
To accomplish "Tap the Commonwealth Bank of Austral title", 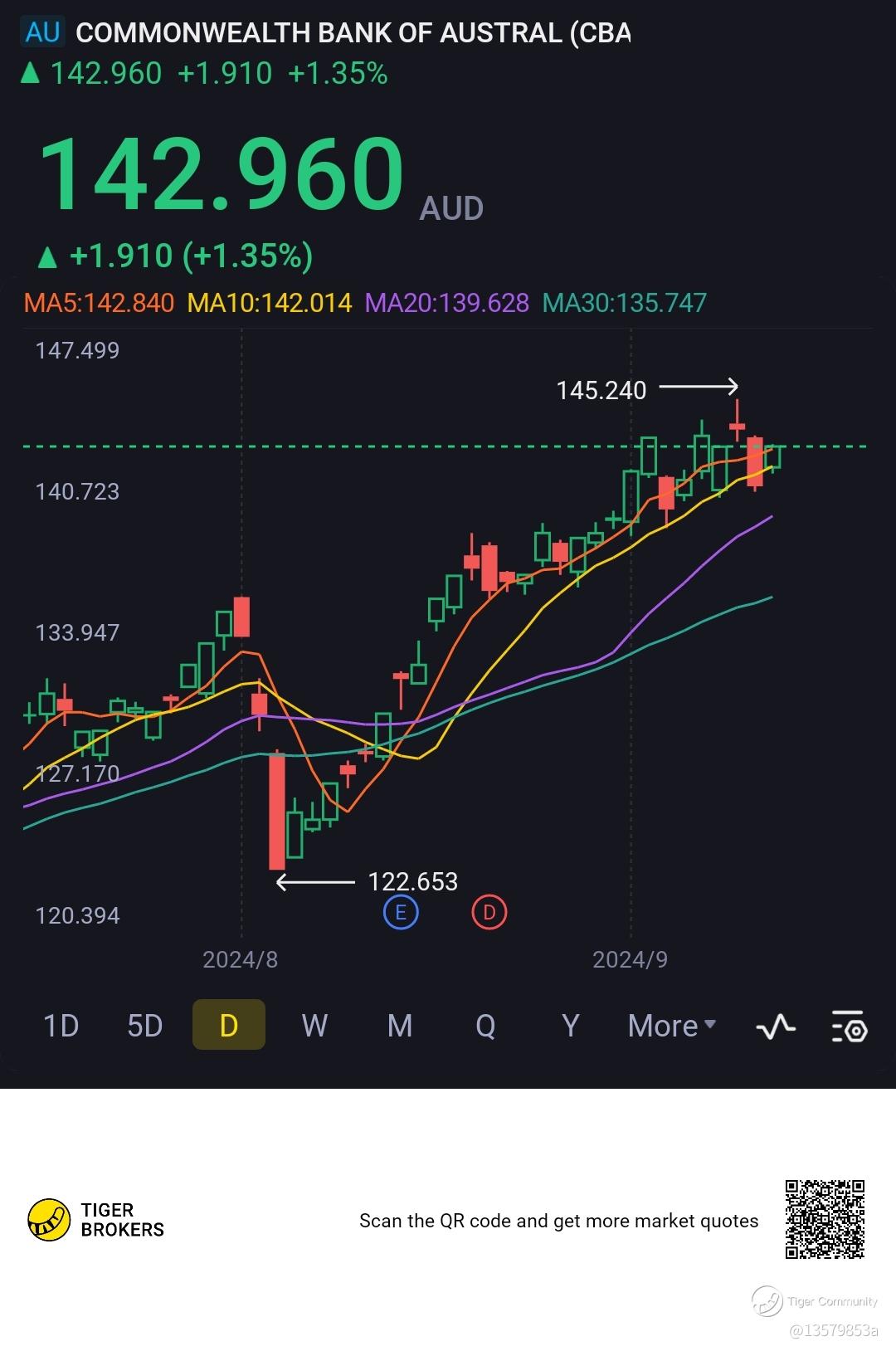I will click(x=353, y=33).
